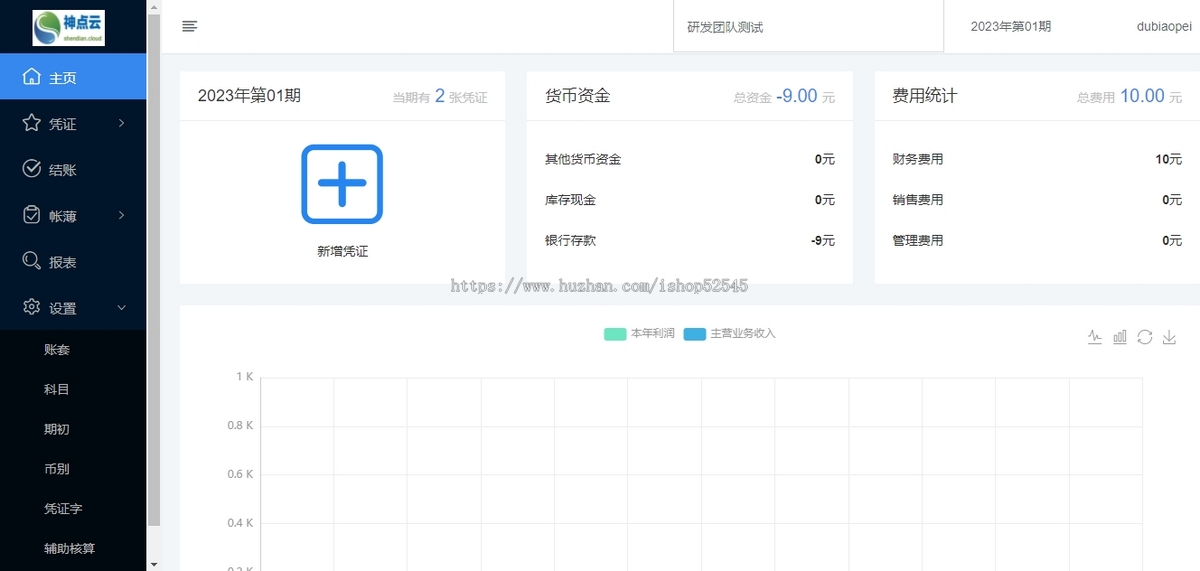Click the voucher count 2 link

[440, 96]
